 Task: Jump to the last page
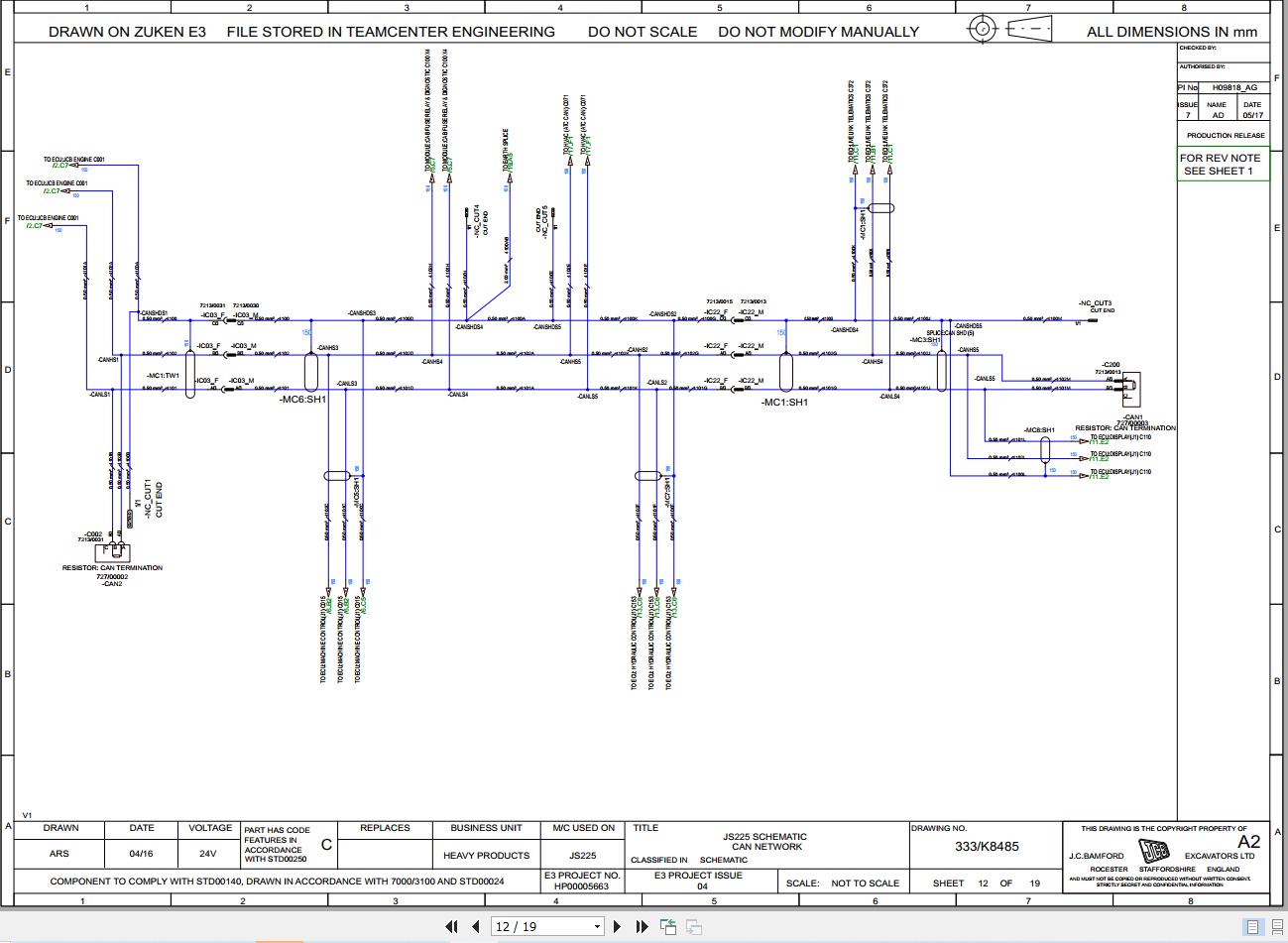643,925
